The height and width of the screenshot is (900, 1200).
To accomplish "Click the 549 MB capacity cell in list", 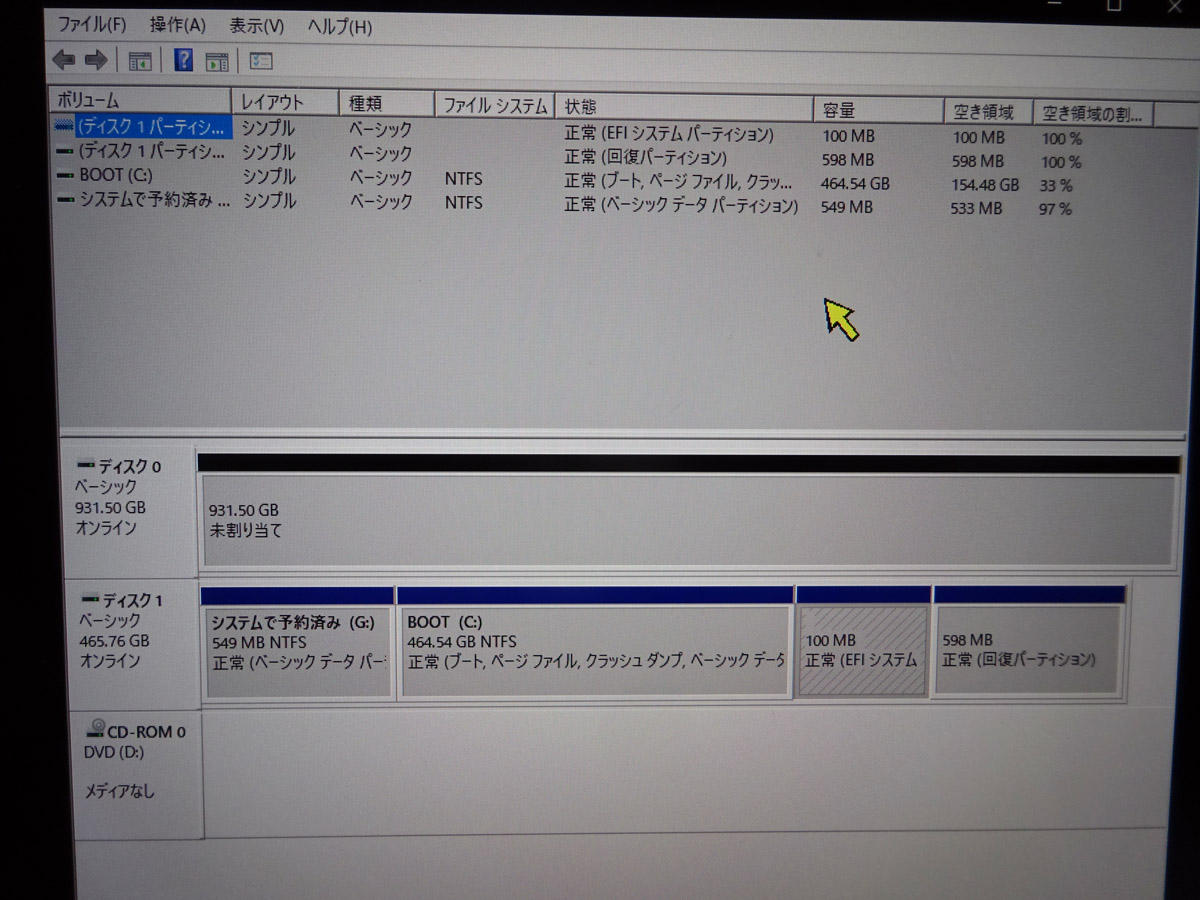I will pos(848,208).
